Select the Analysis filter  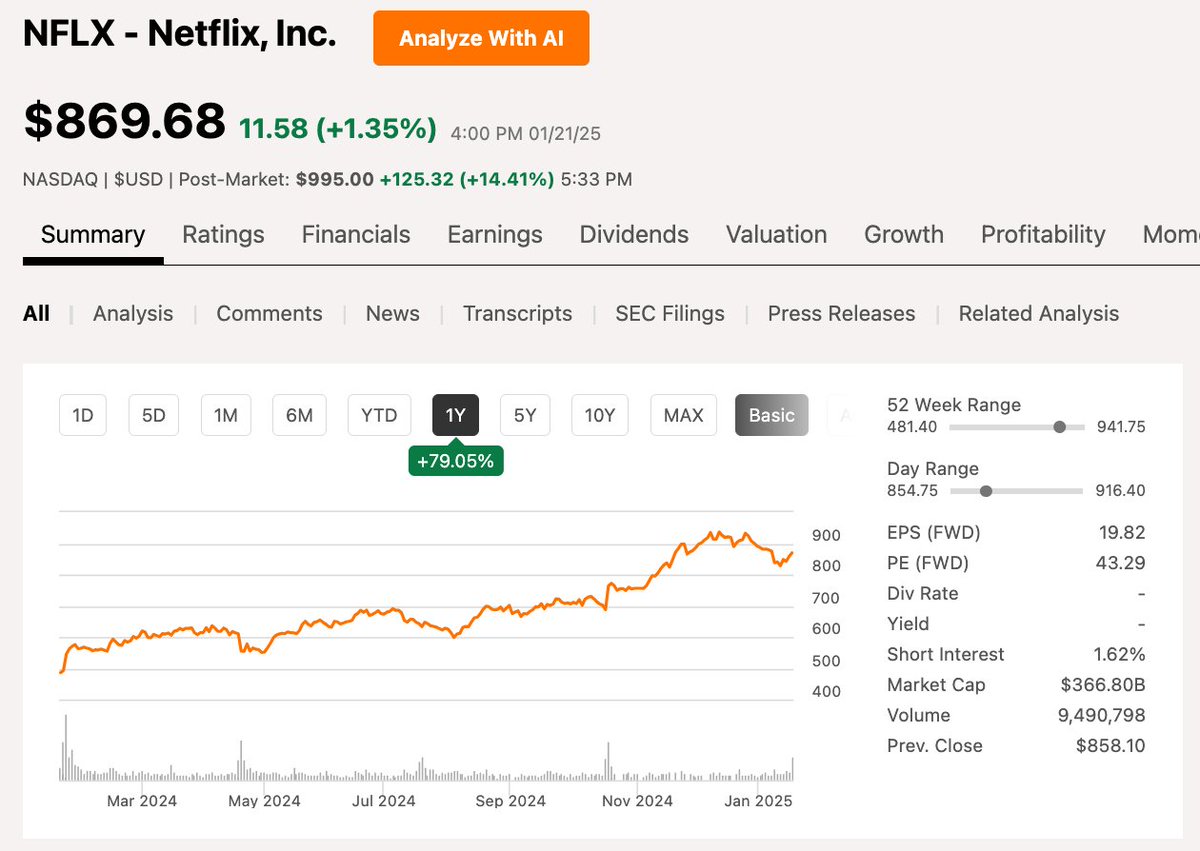[132, 313]
